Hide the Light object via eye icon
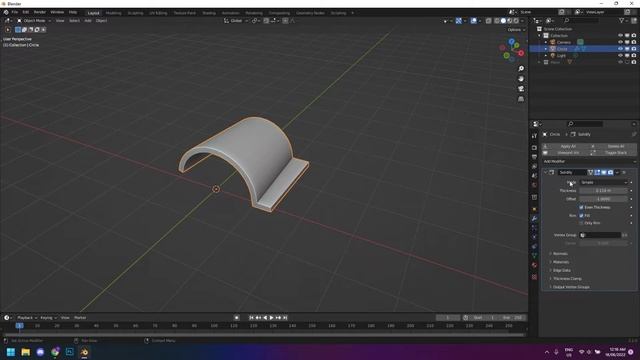640x360 pixels. 620,55
